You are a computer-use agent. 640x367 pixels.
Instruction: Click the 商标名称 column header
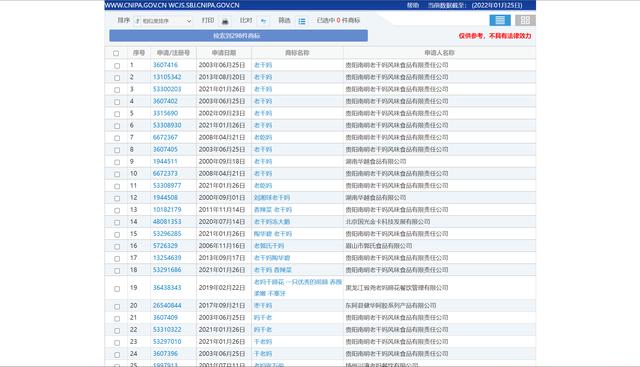point(297,53)
